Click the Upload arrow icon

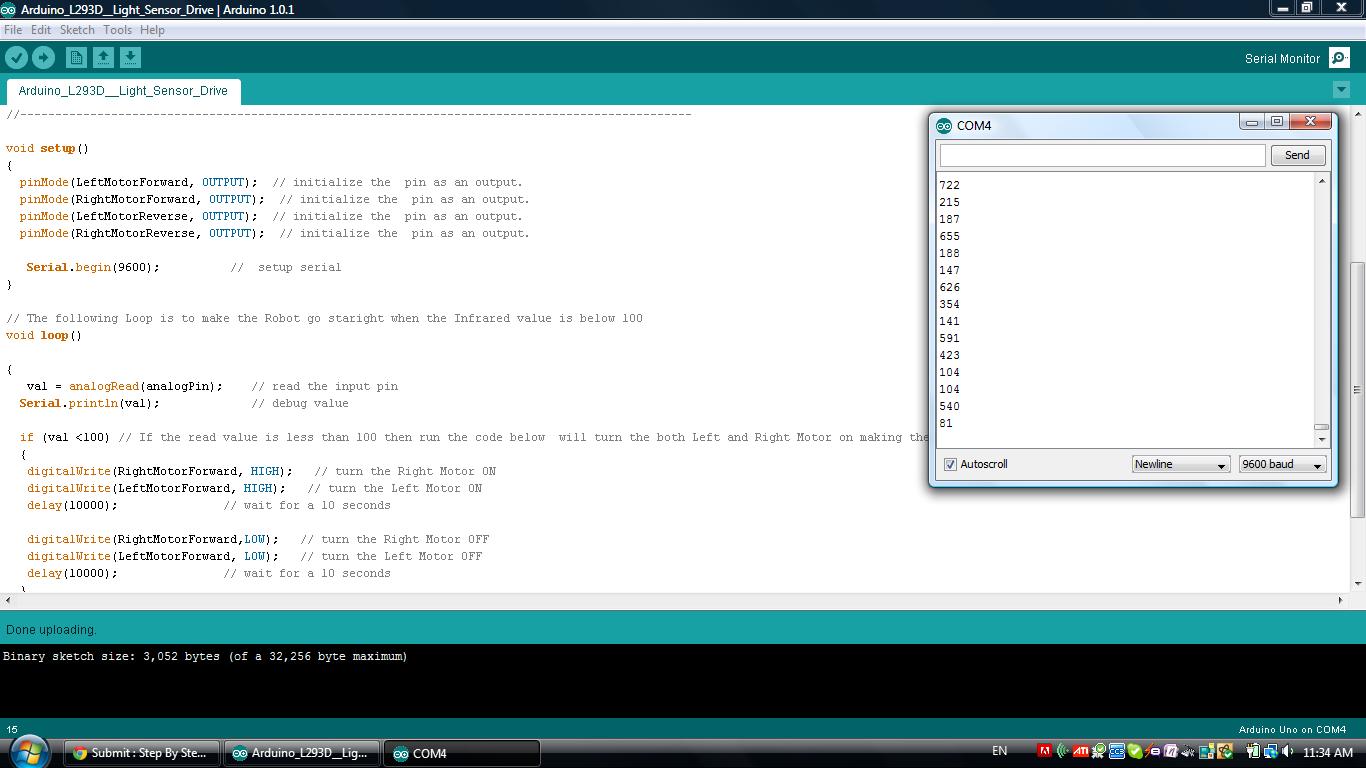coord(43,58)
